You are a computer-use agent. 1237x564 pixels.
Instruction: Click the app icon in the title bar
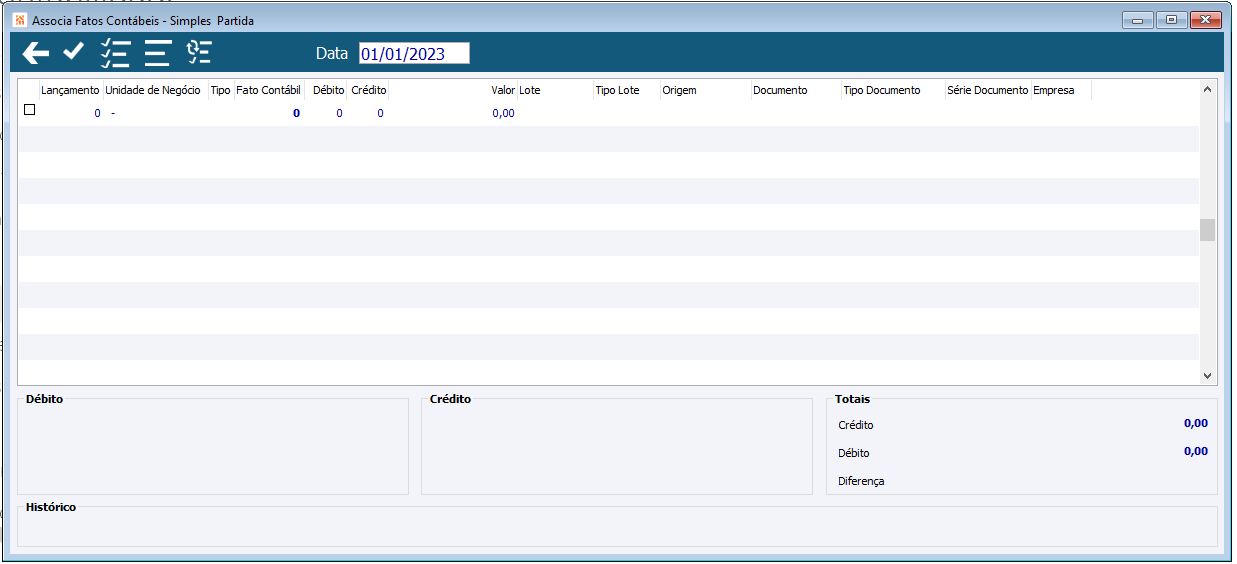click(x=20, y=20)
